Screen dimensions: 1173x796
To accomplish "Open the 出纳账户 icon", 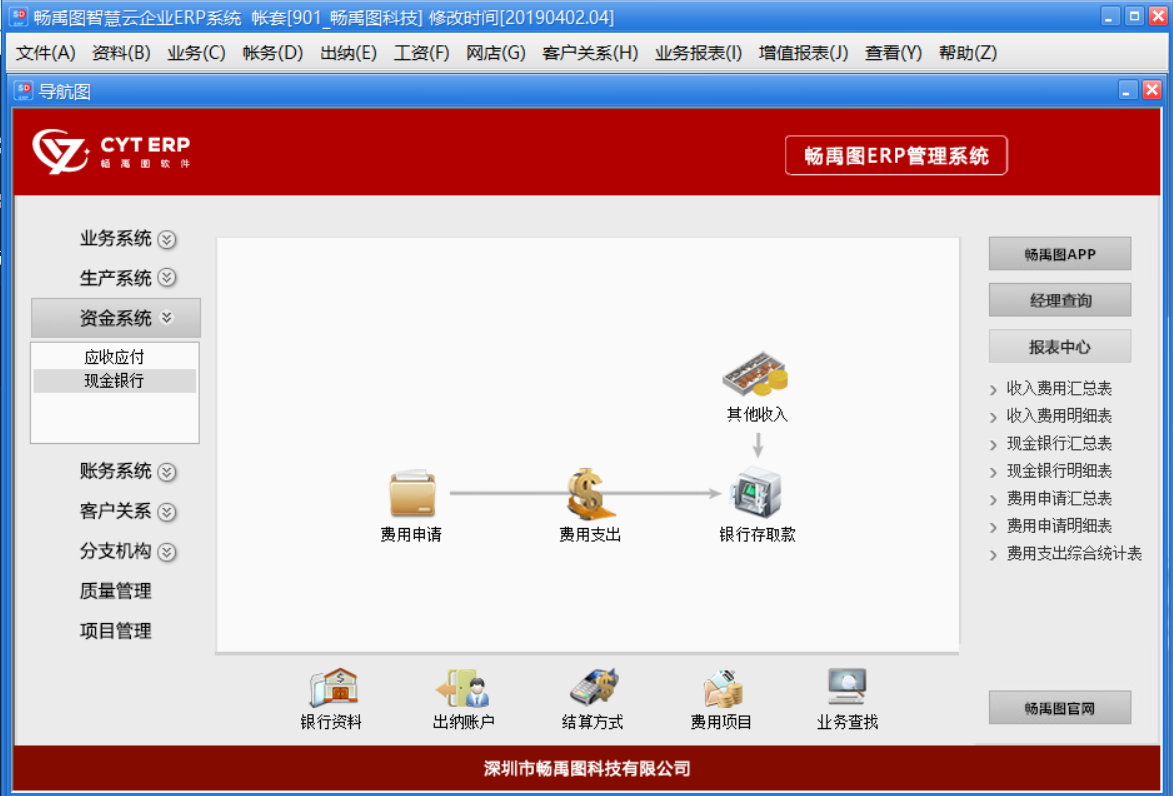I will 463,688.
